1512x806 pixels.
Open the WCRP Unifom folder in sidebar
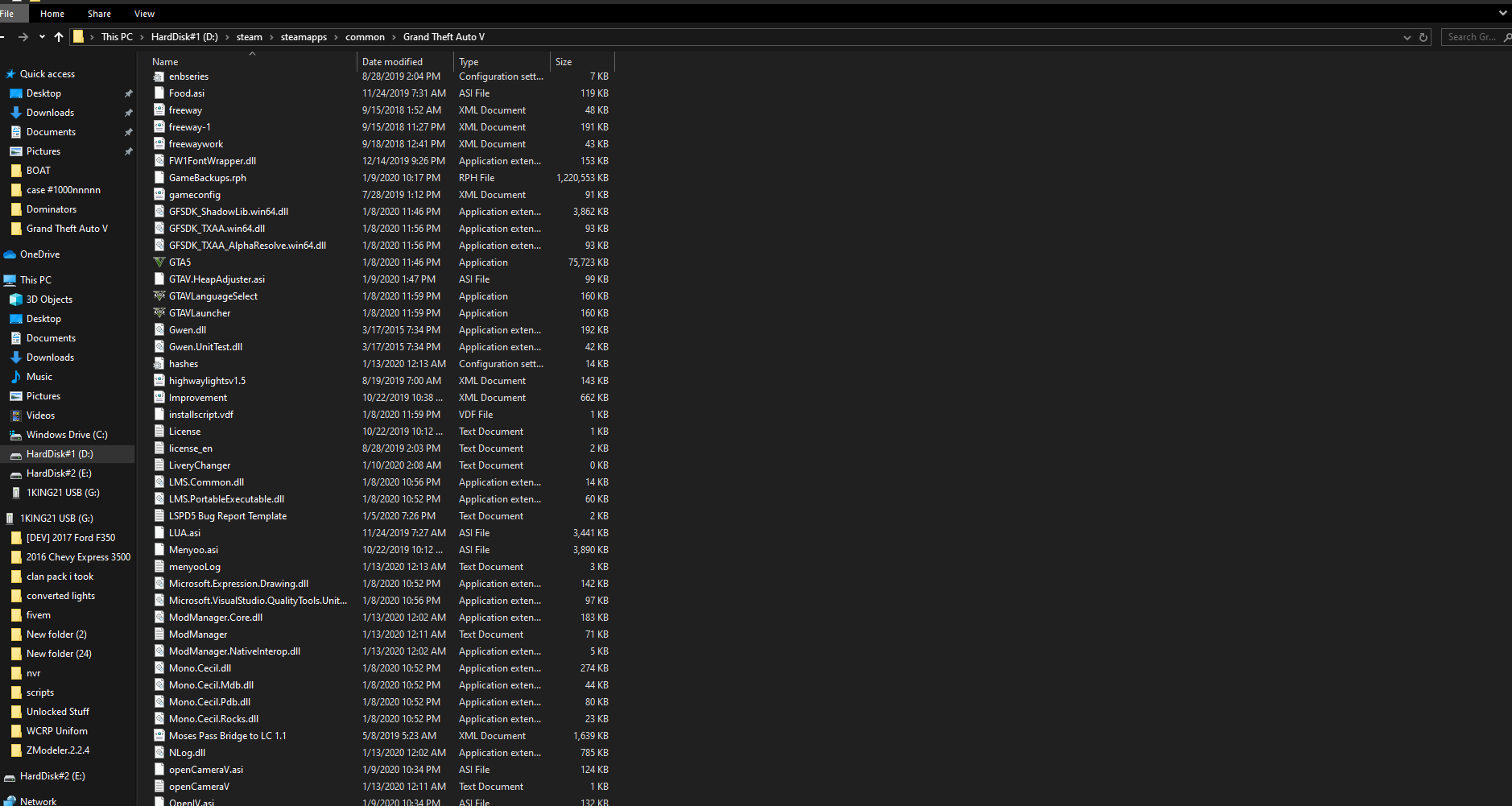pos(56,731)
